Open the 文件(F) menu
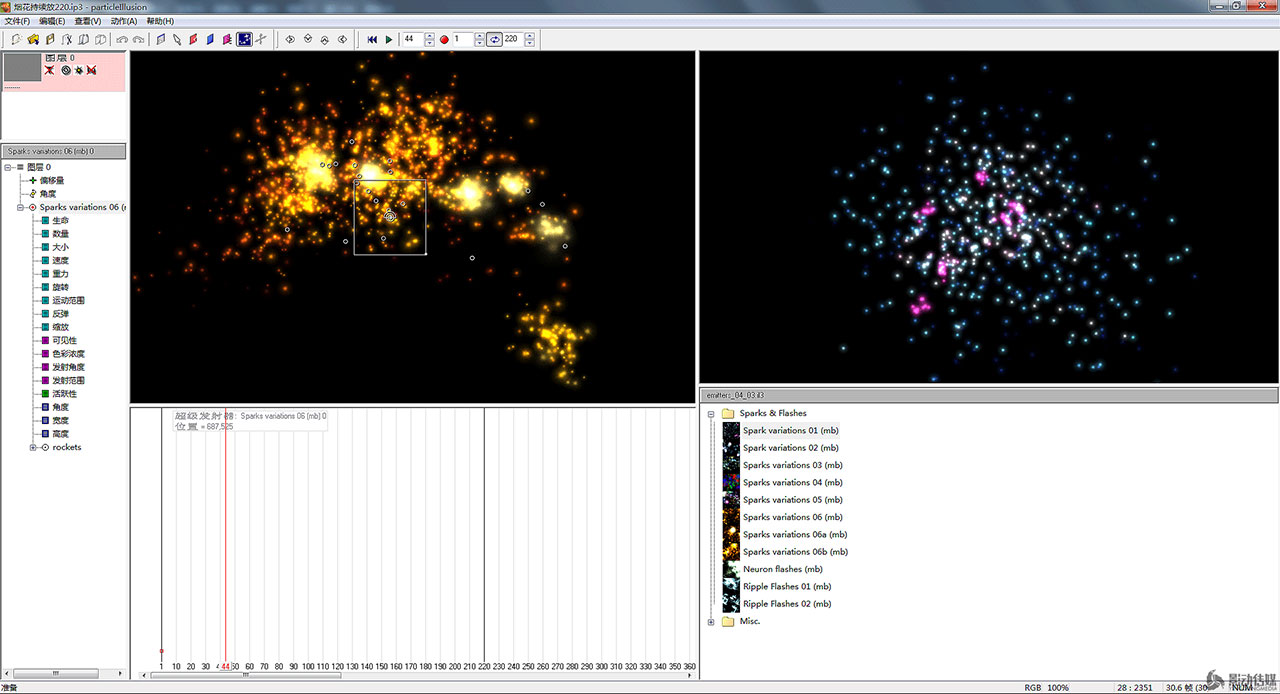This screenshot has height=694, width=1280. 17,21
